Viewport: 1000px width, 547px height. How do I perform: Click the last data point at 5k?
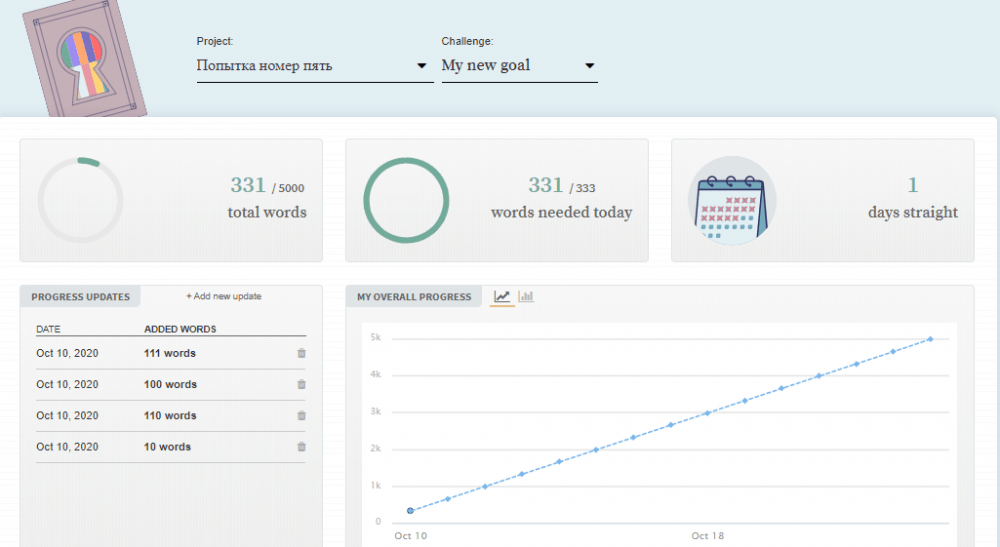pos(930,339)
